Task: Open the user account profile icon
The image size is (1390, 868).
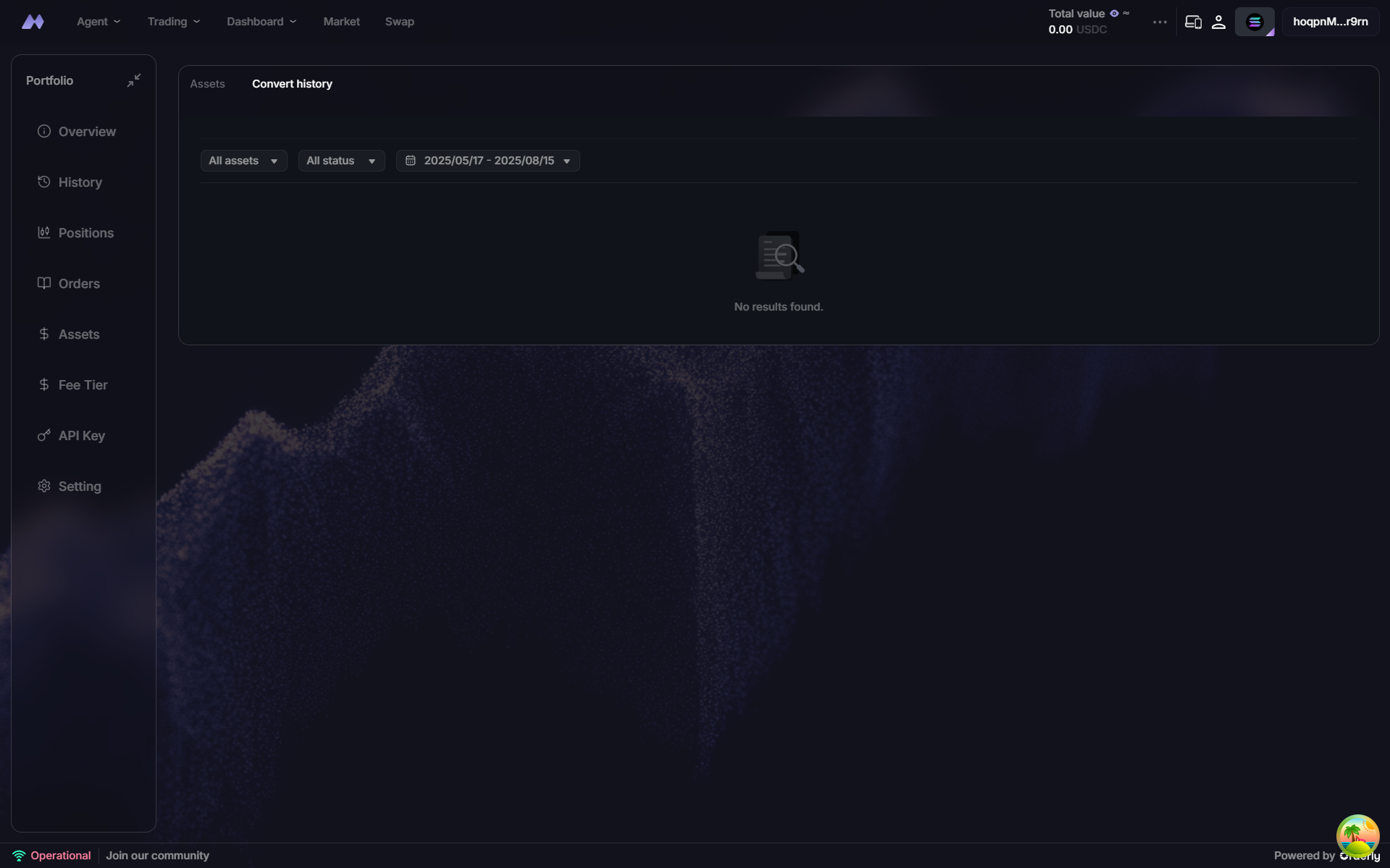Action: (1218, 22)
